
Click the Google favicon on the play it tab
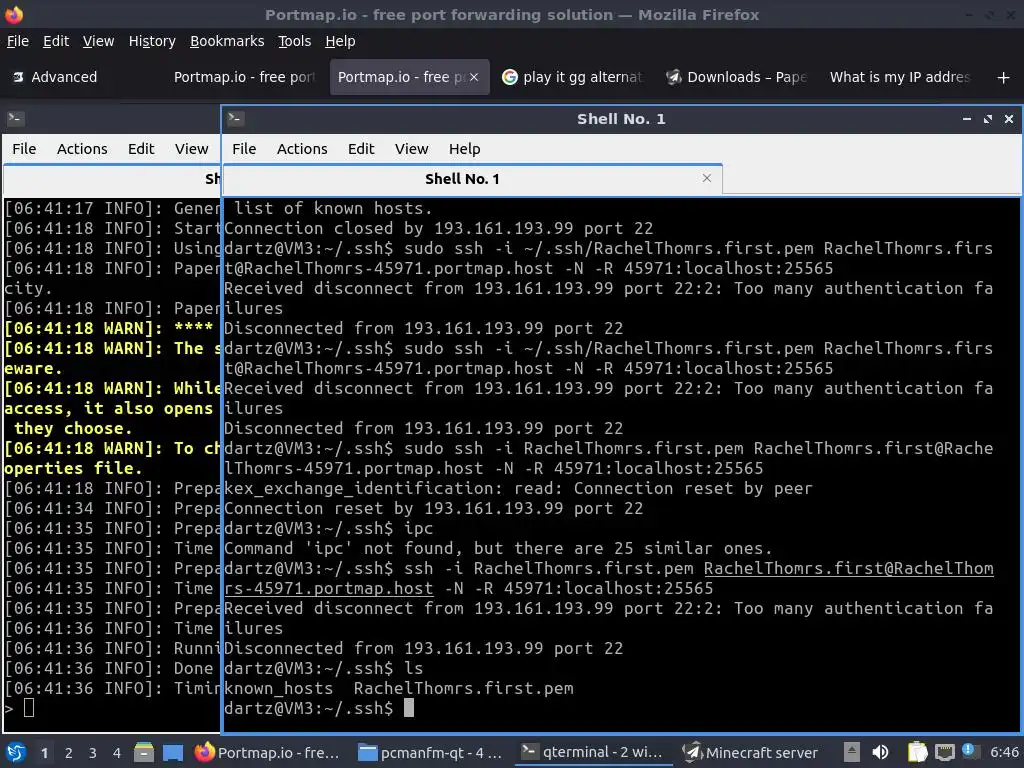point(509,77)
